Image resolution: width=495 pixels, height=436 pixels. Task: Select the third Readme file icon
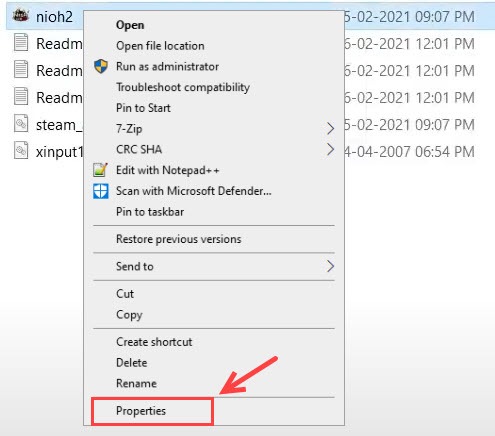21,97
